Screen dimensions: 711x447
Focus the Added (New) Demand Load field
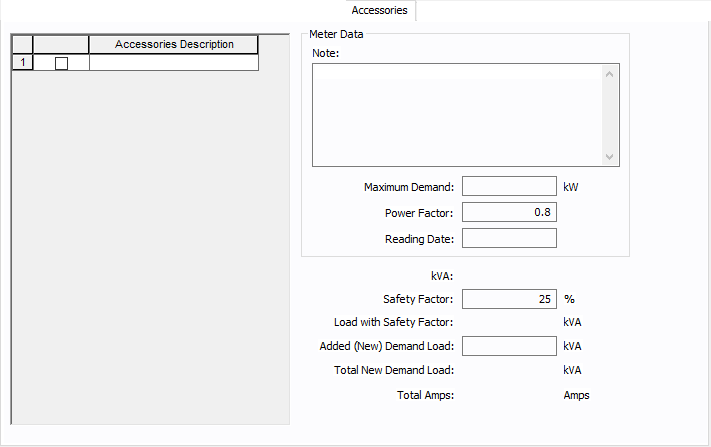pos(508,346)
